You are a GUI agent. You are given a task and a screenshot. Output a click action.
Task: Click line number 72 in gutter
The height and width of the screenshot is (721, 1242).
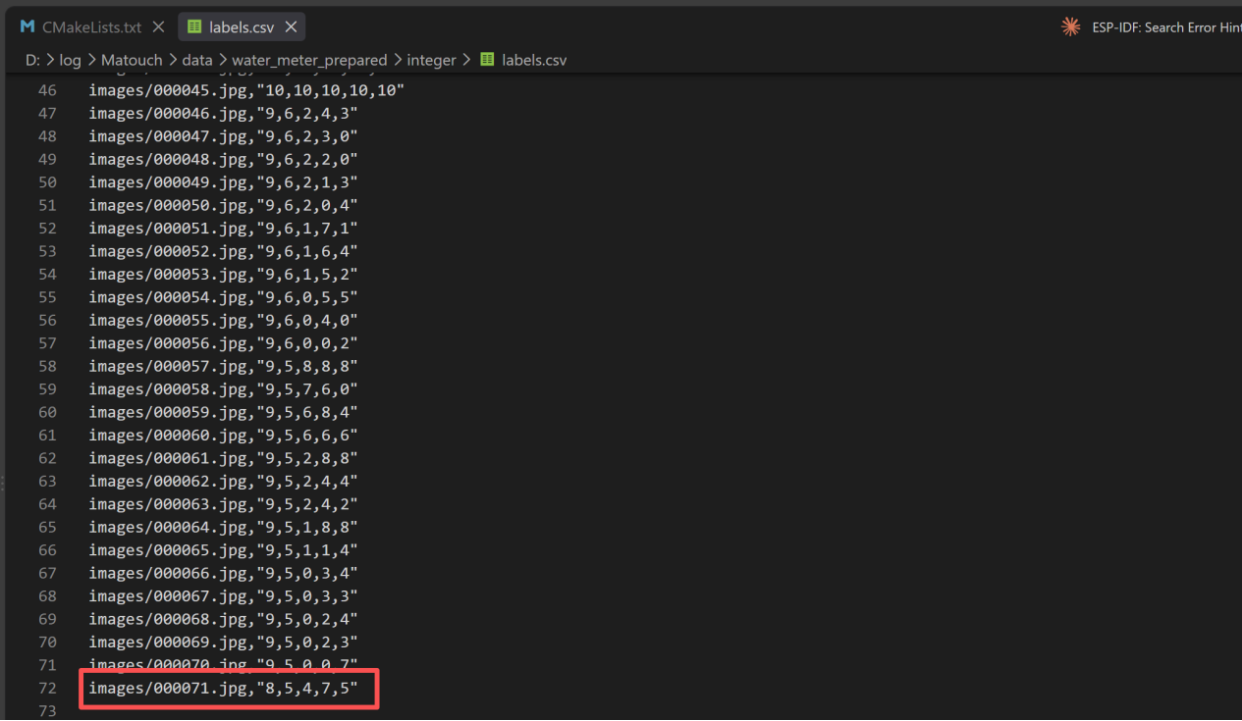pos(47,688)
